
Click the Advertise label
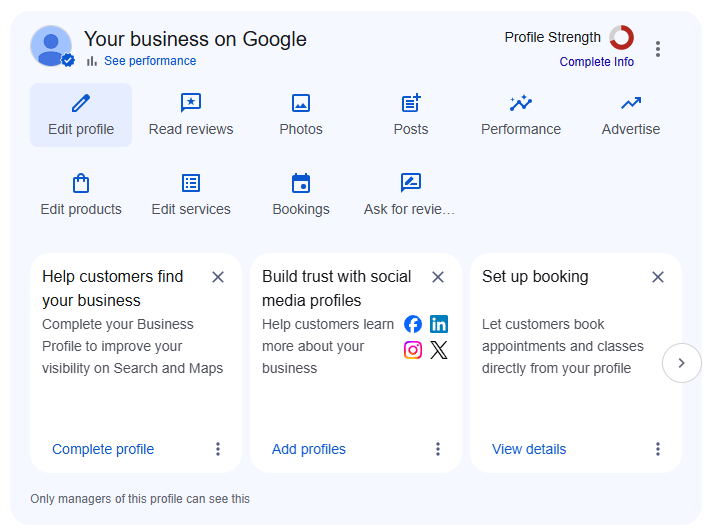pyautogui.click(x=631, y=129)
